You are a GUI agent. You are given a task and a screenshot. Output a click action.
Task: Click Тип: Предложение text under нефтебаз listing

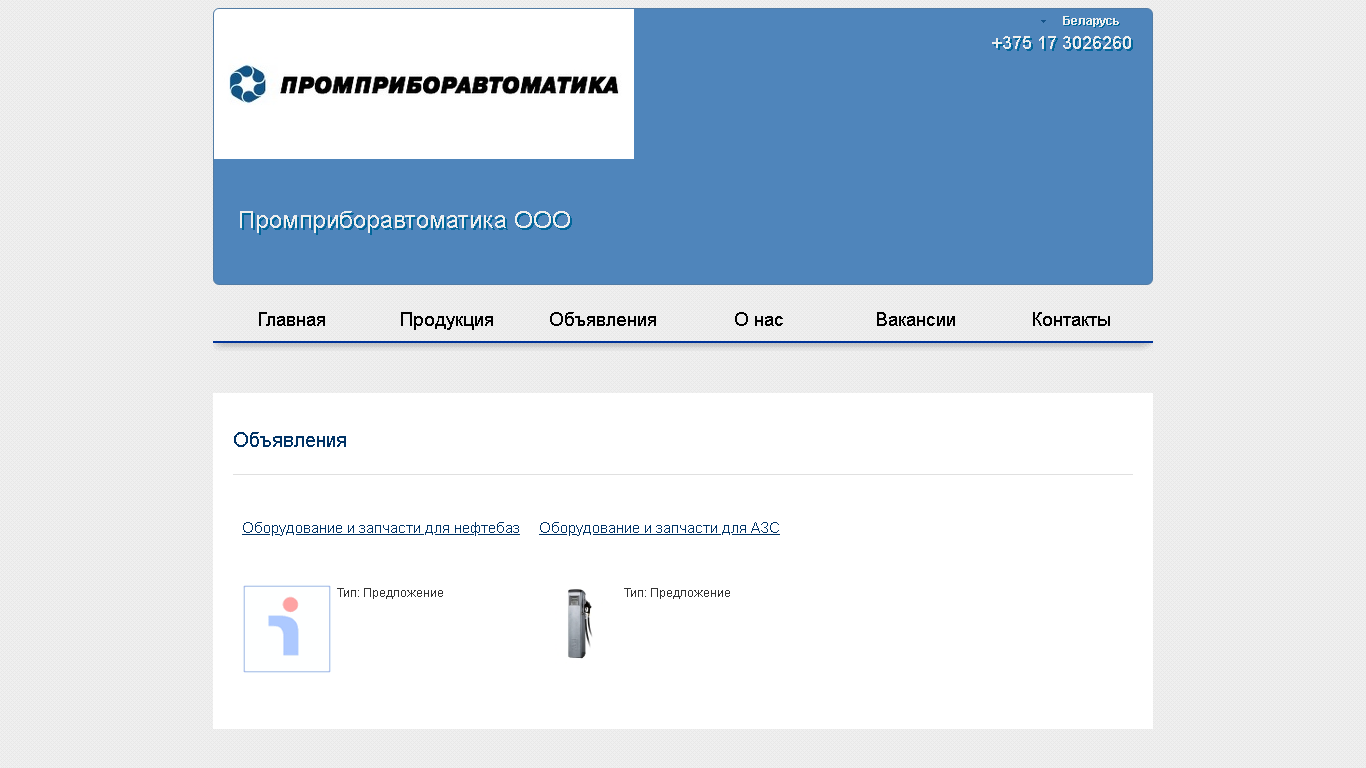pyautogui.click(x=390, y=593)
